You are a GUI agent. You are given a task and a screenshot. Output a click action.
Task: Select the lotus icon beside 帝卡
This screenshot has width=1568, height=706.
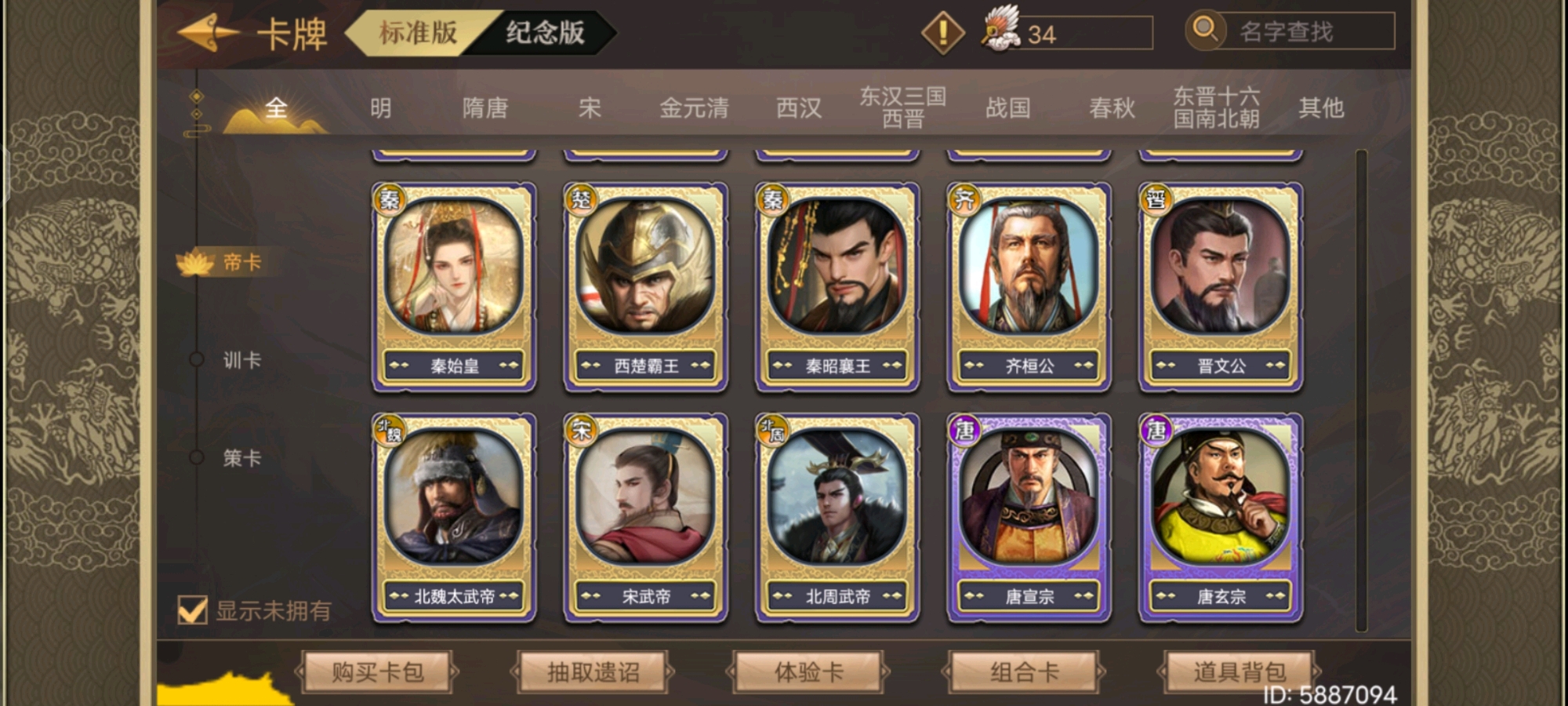tap(195, 263)
